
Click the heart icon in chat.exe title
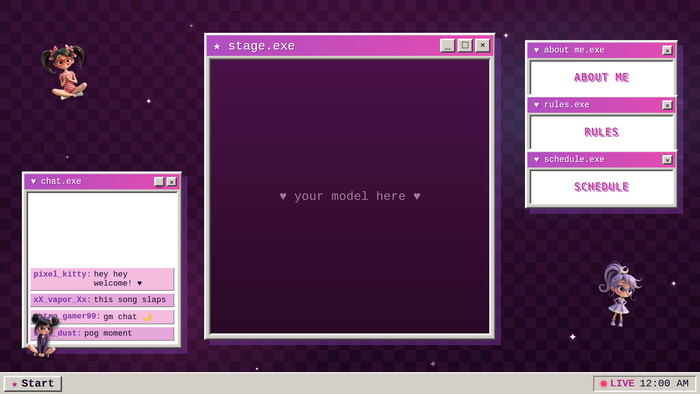coord(33,181)
